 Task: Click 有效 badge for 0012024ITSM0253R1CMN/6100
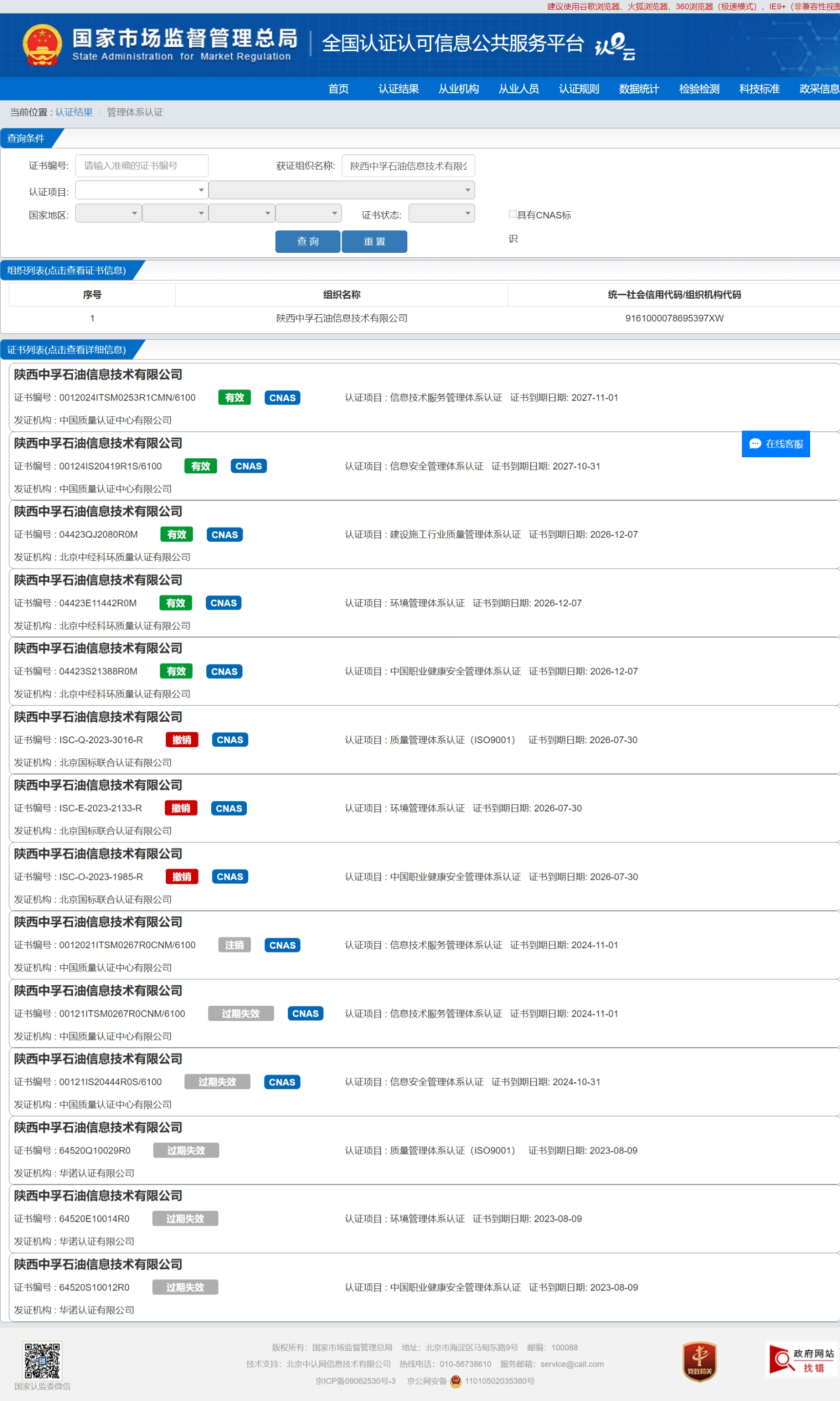(234, 397)
